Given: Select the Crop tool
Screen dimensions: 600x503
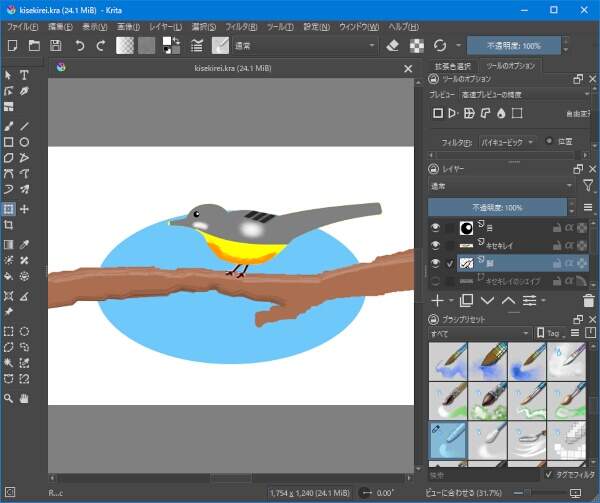Looking at the screenshot, I should (x=8, y=226).
